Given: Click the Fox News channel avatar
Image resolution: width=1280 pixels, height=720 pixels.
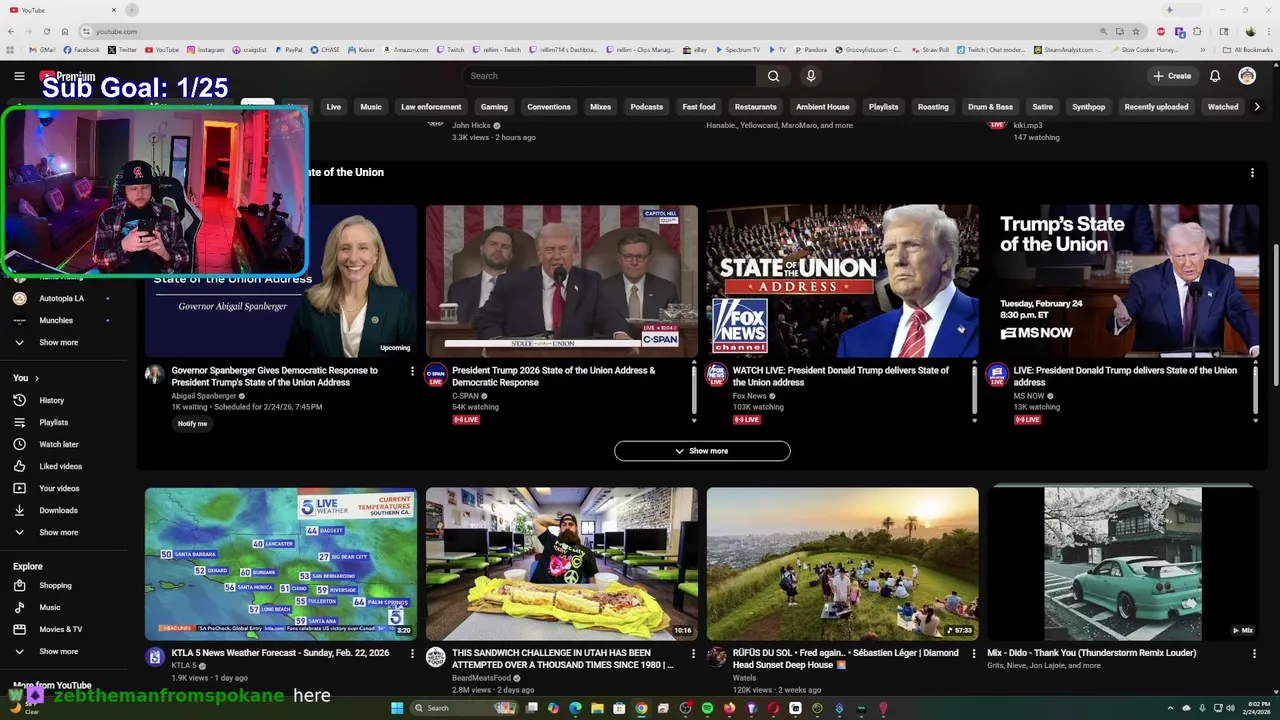Looking at the screenshot, I should click(x=716, y=375).
